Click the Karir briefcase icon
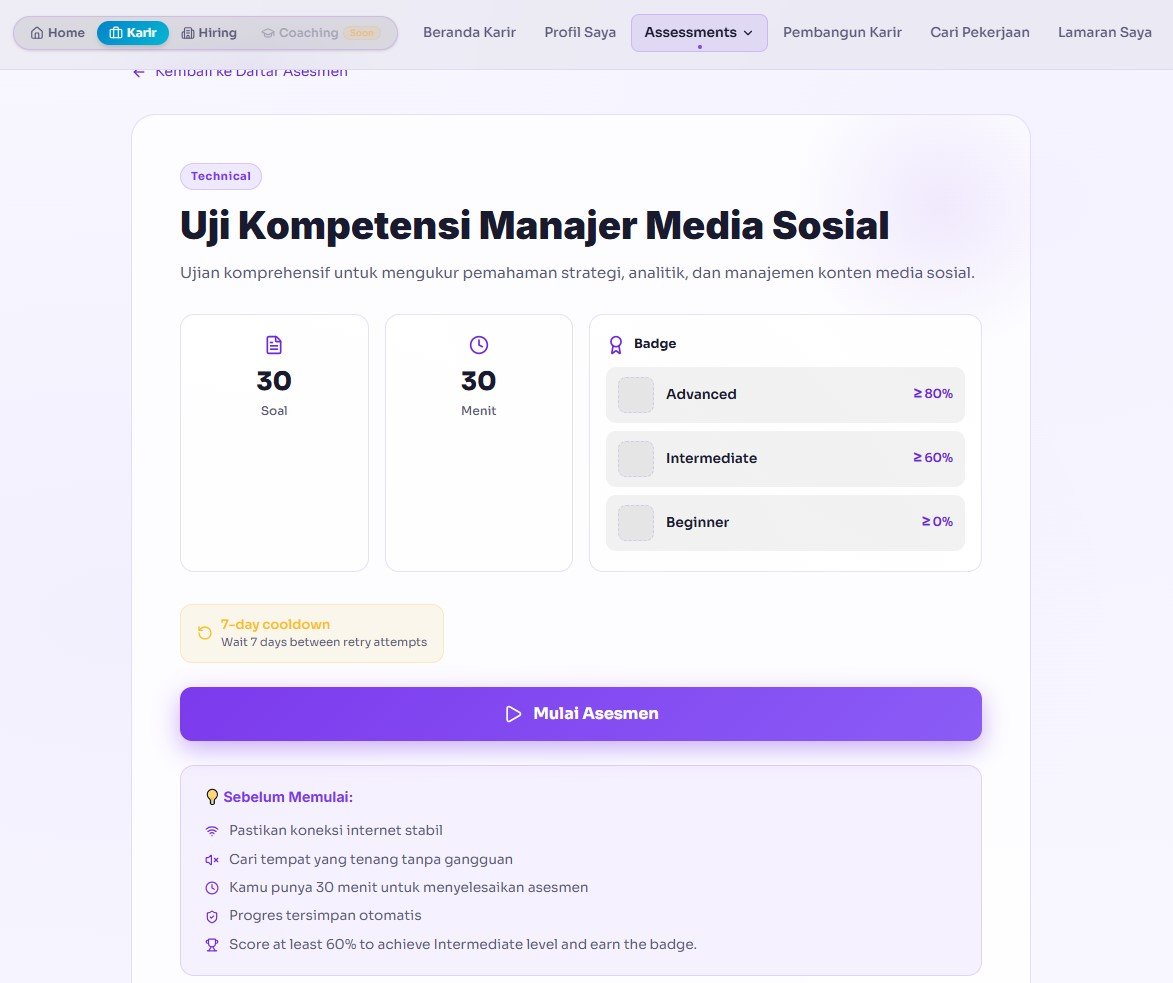1173x983 pixels. 116,33
